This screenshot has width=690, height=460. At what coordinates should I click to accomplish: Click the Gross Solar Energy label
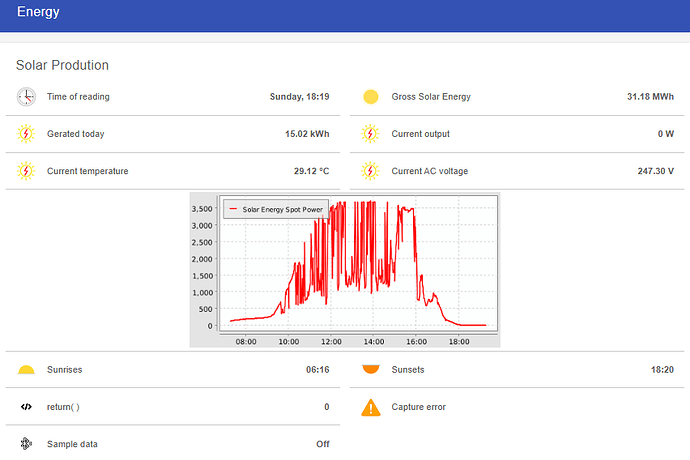coord(431,97)
